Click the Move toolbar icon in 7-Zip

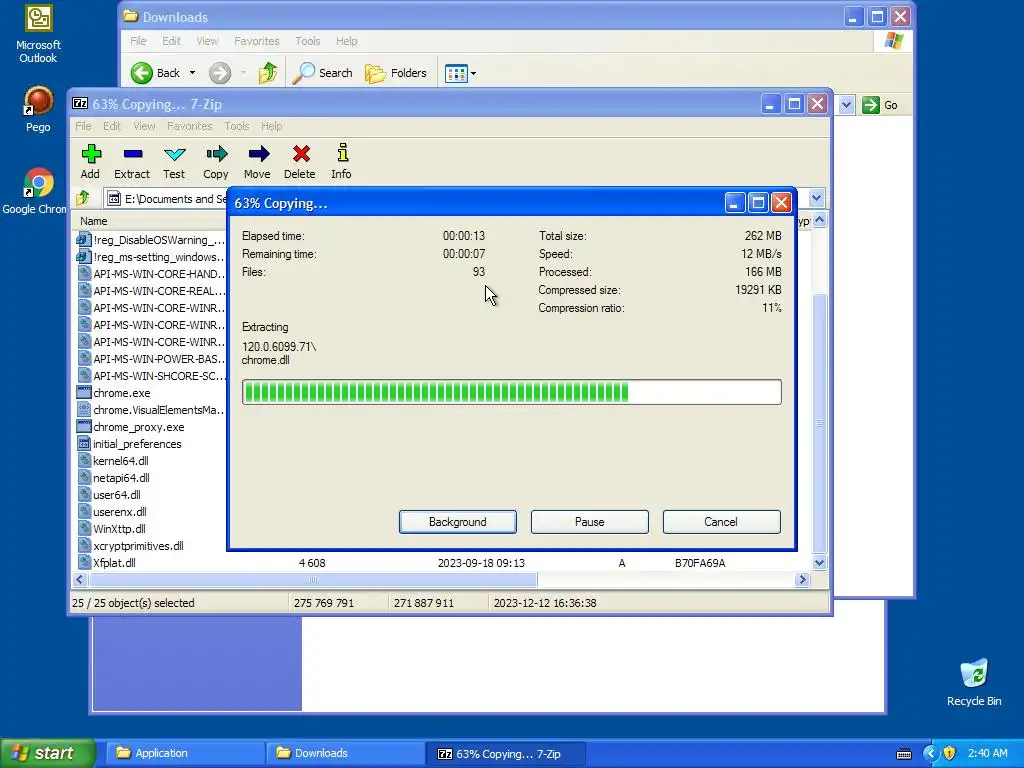click(x=257, y=161)
